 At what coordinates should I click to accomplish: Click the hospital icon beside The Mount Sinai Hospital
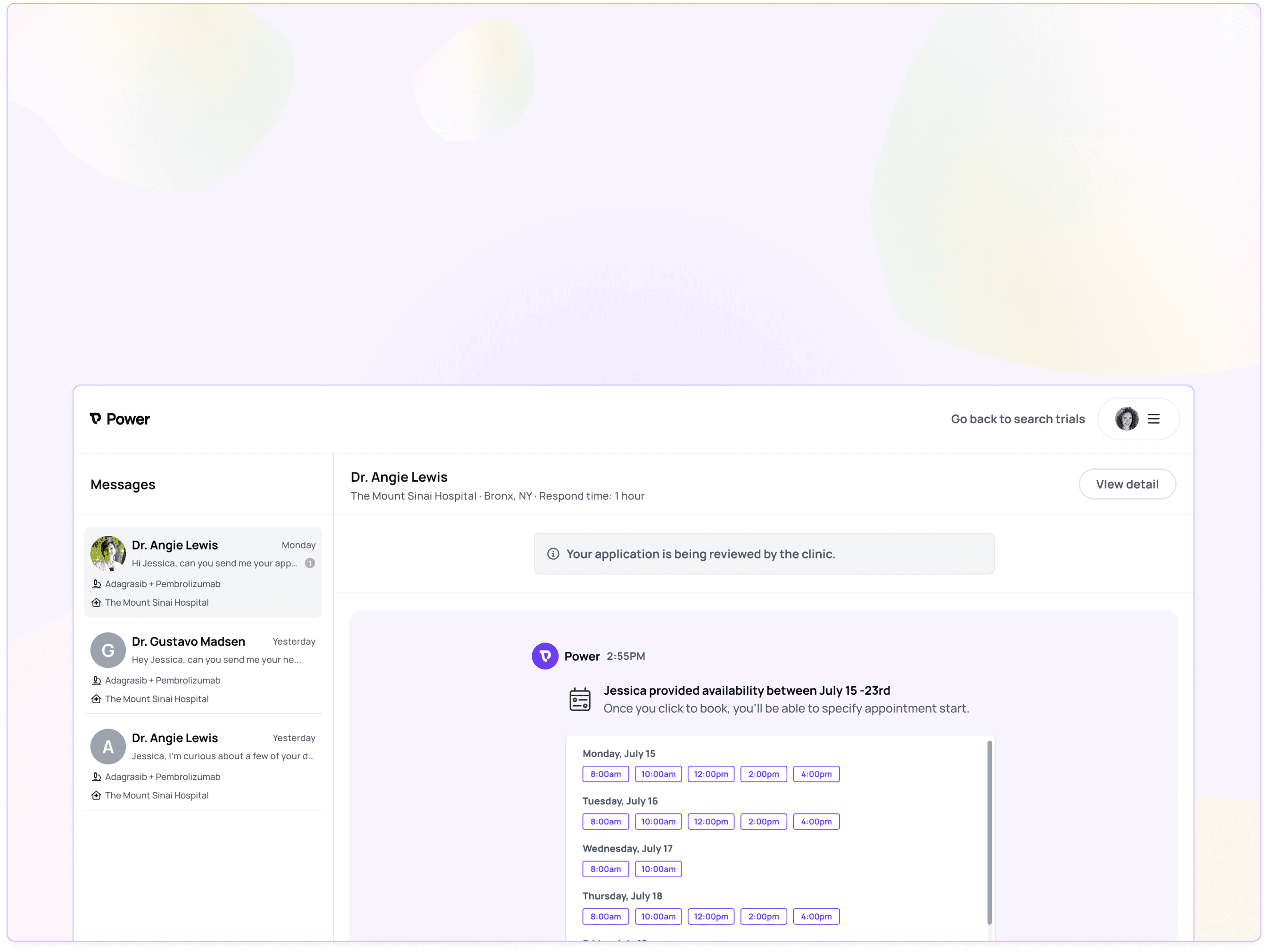point(96,602)
